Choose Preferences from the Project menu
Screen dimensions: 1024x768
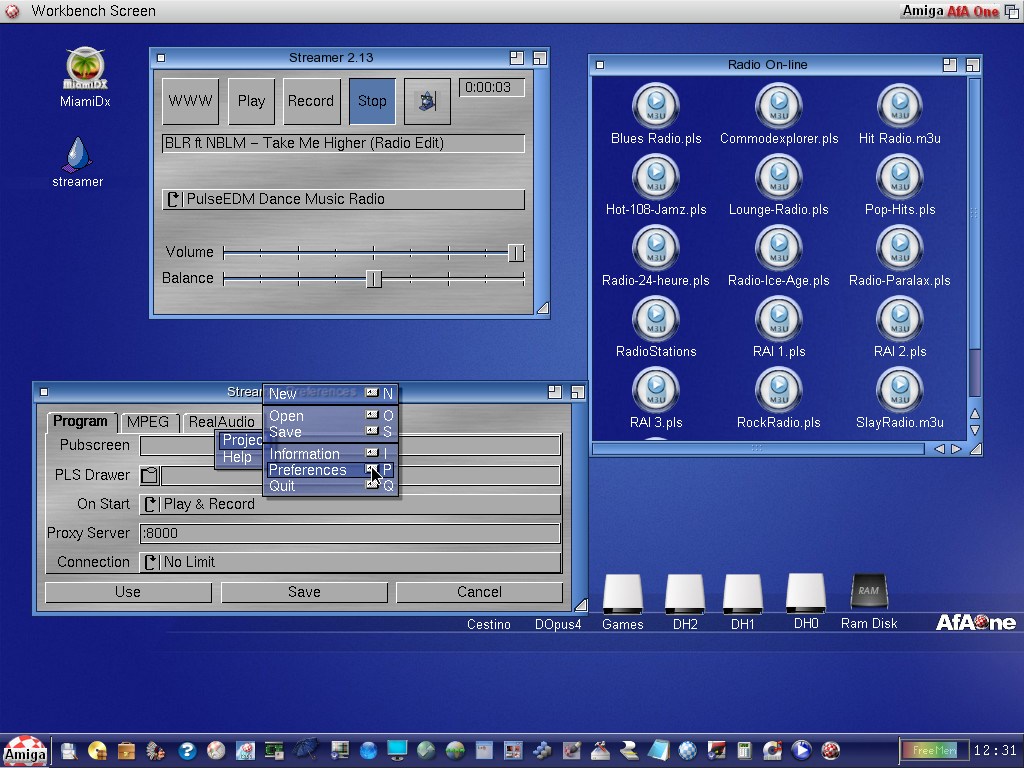(308, 470)
